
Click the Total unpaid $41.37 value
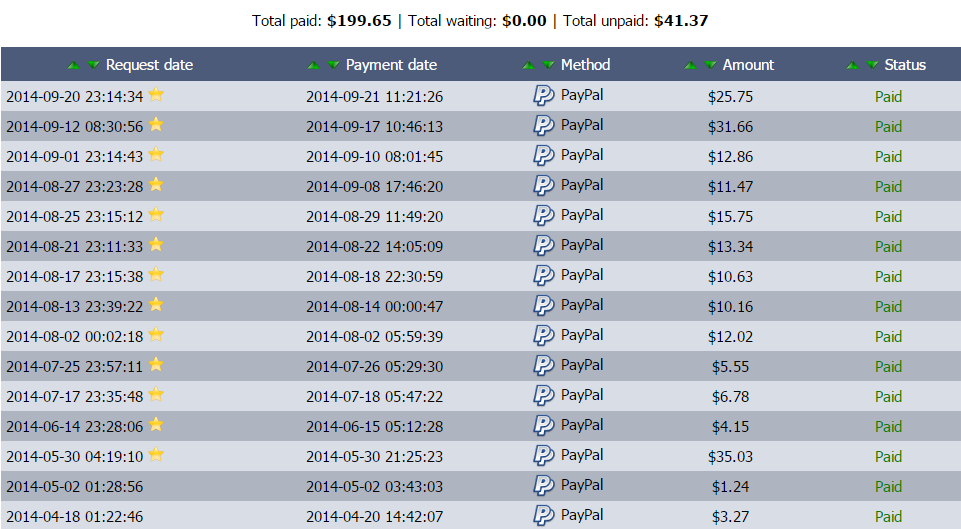pos(681,20)
